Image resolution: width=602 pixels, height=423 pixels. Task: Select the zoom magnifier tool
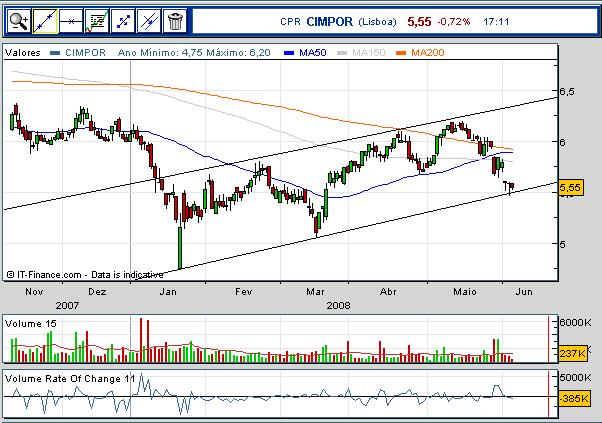(18, 21)
